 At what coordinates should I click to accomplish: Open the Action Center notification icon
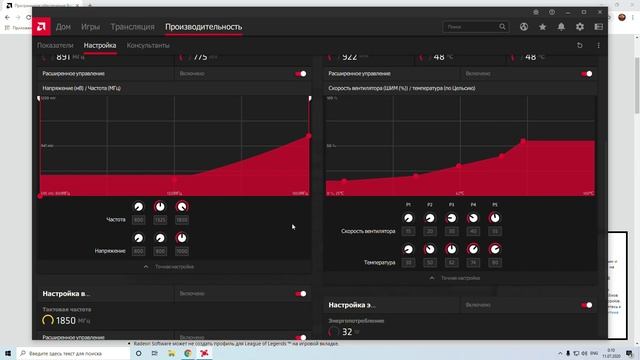[629, 353]
